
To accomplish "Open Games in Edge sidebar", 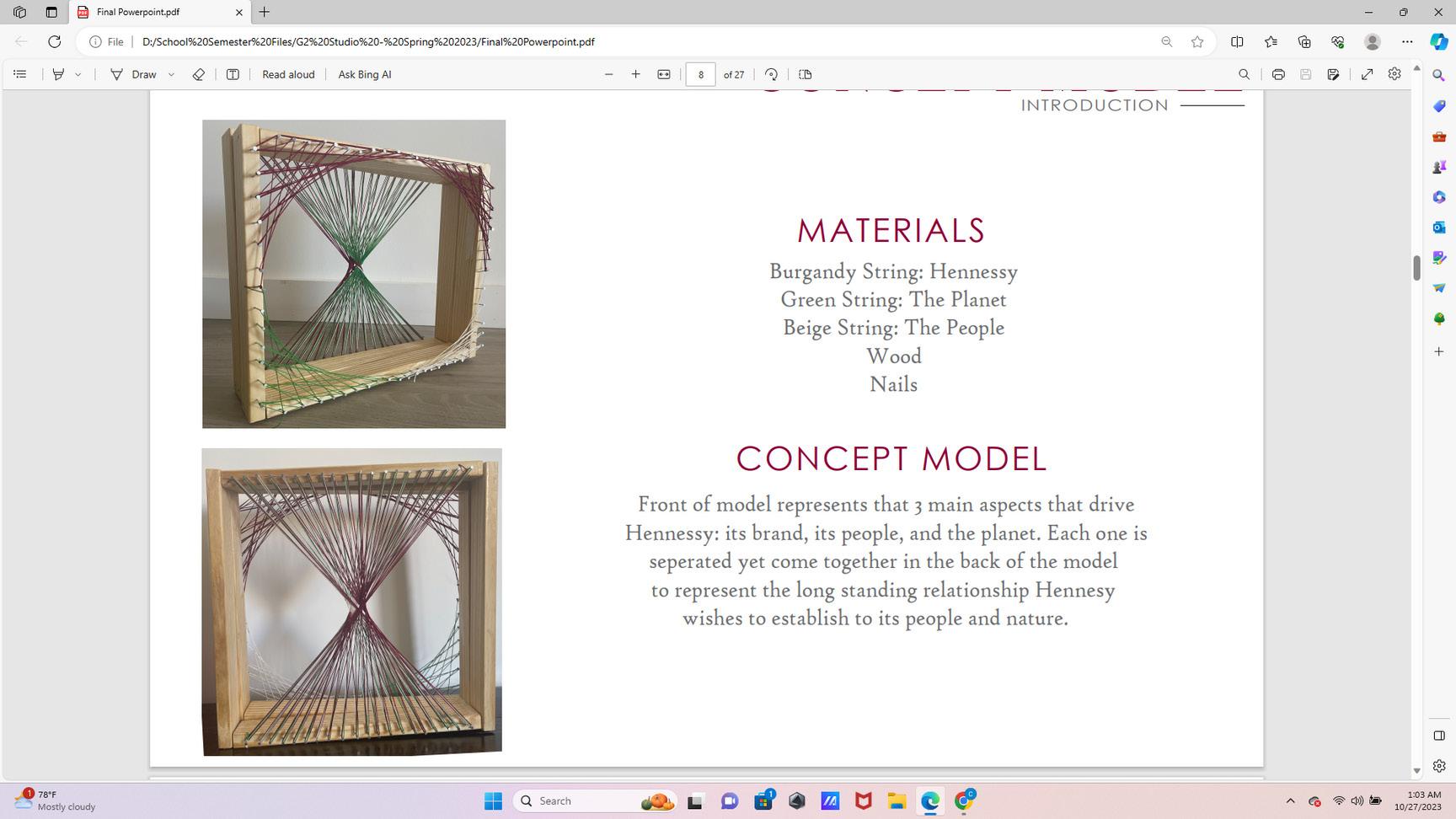I will [x=1439, y=167].
